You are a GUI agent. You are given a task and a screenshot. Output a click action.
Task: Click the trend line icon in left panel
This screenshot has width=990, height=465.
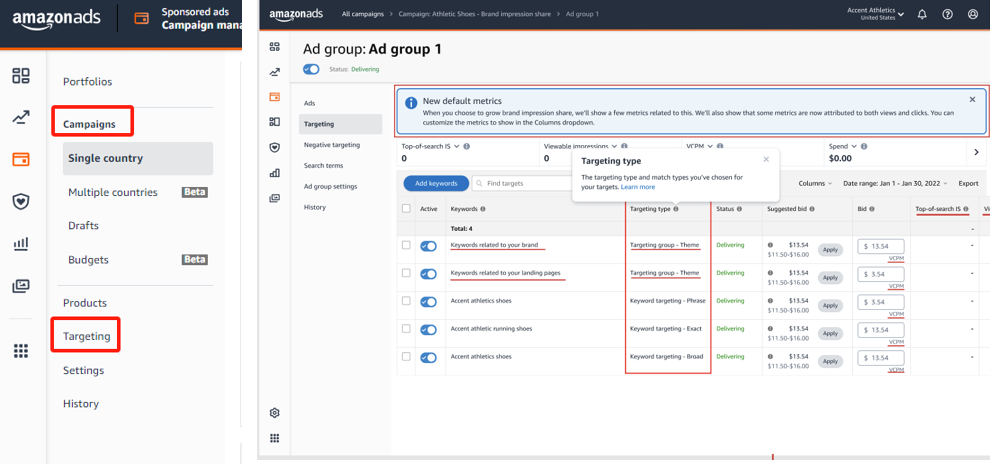(x=21, y=118)
